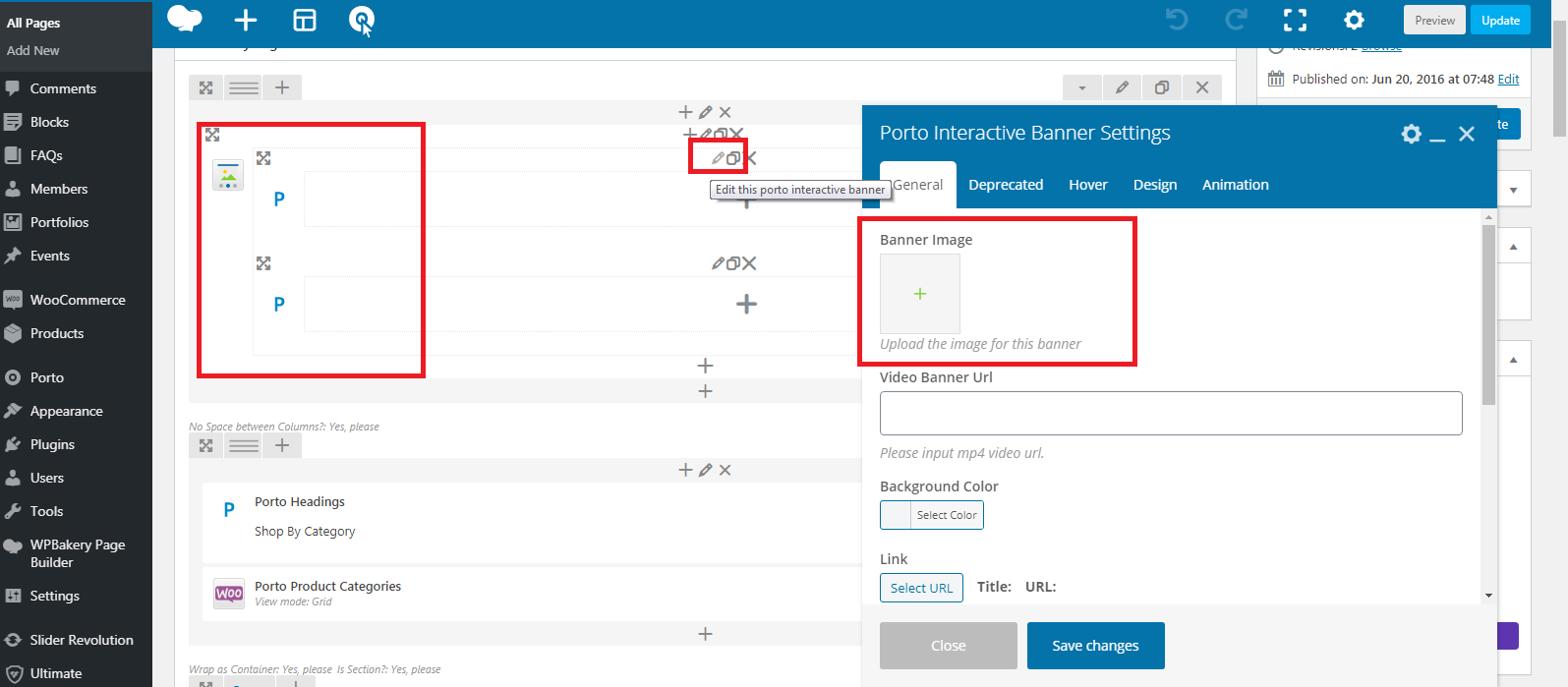This screenshot has height=687, width=1568.
Task: Clone the first interactive banner
Action: click(x=732, y=158)
